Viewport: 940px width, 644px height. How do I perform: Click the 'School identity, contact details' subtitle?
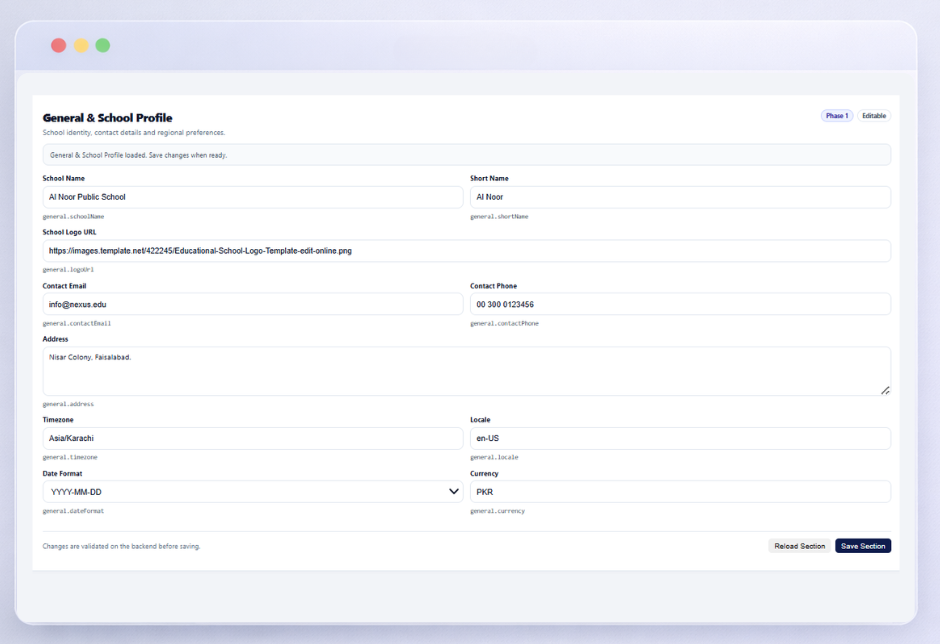(134, 133)
